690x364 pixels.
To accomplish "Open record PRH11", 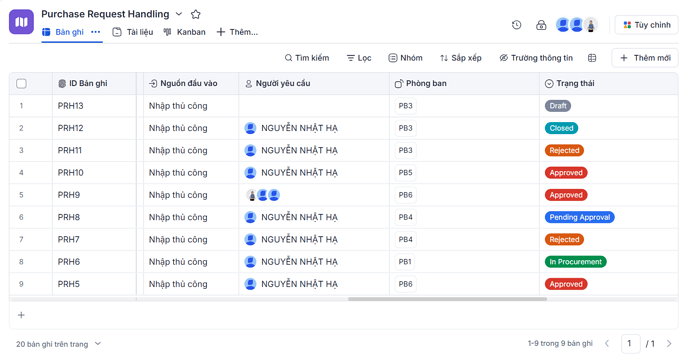I will (70, 151).
